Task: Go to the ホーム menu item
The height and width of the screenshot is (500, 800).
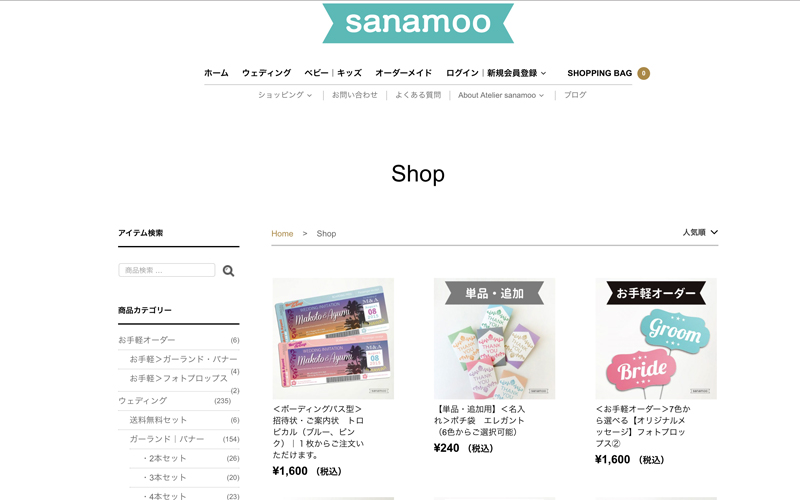Action: 216,73
